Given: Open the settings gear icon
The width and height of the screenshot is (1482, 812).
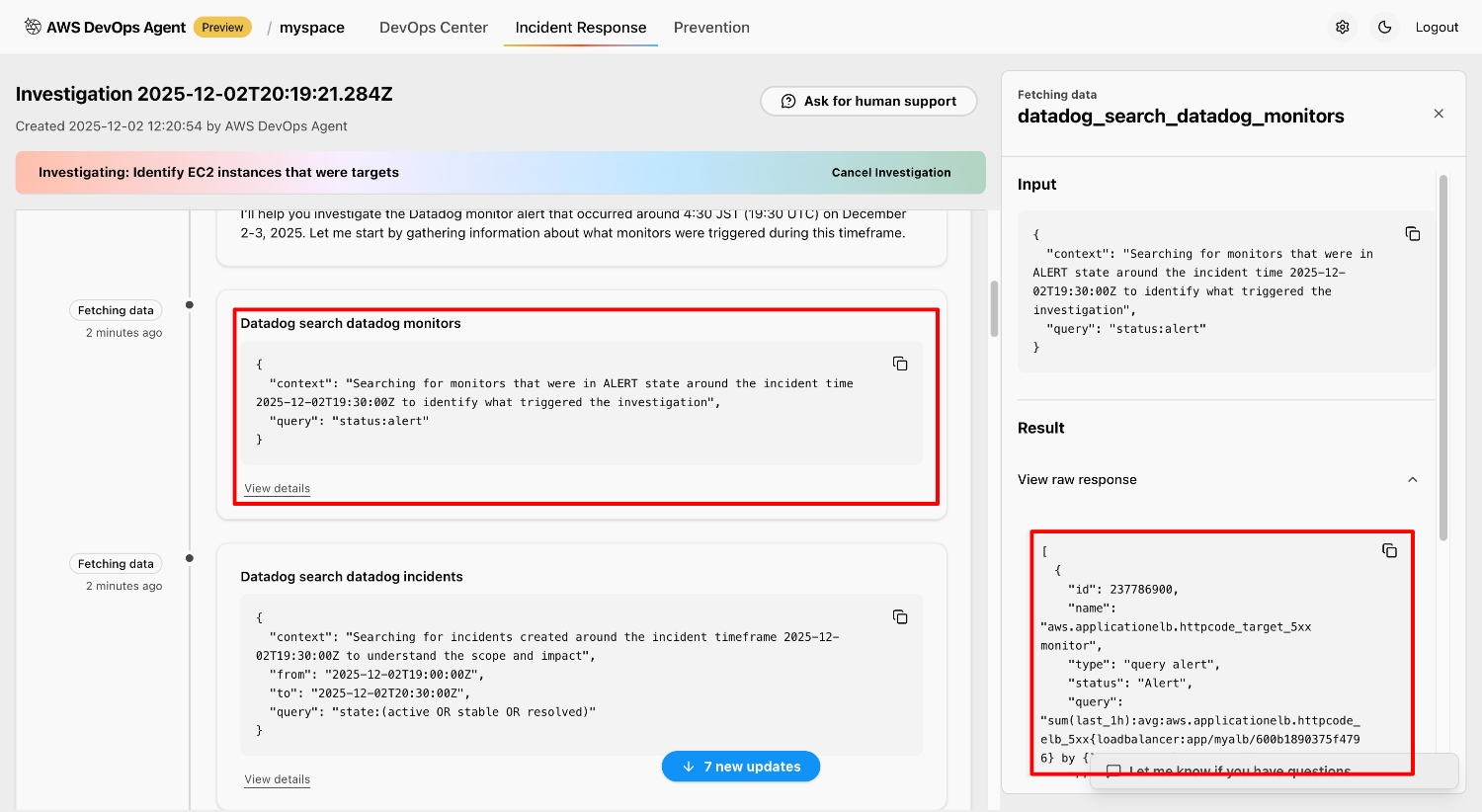Looking at the screenshot, I should click(1343, 27).
